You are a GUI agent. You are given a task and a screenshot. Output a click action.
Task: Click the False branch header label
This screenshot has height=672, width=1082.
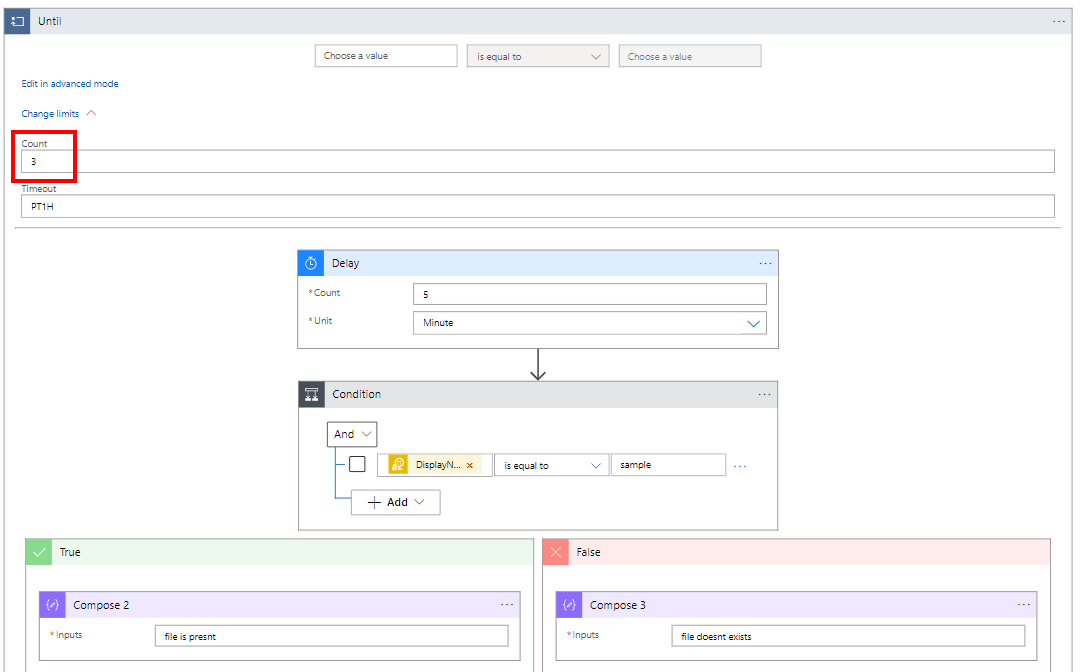[588, 552]
